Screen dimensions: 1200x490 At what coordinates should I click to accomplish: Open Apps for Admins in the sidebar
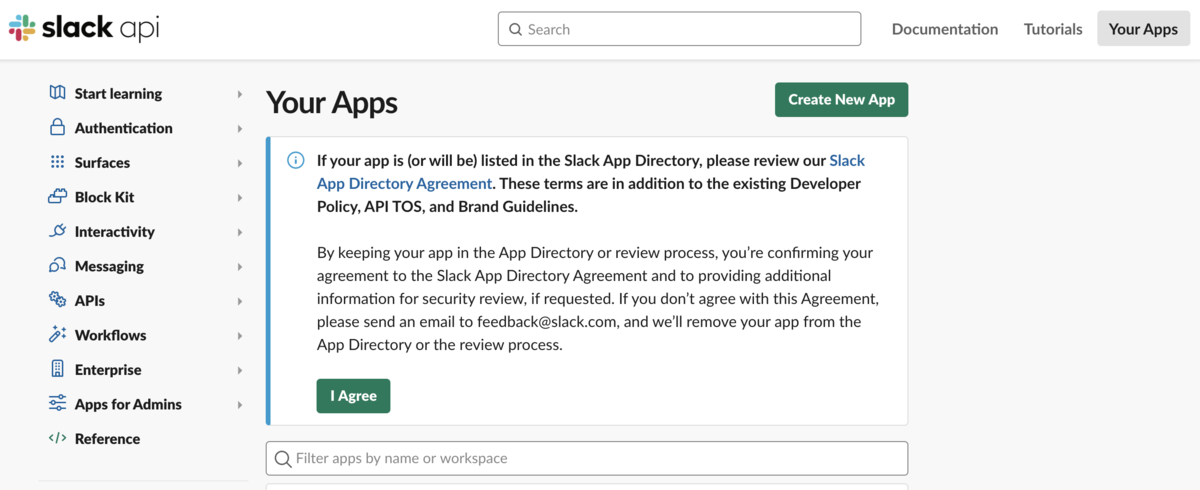pos(128,404)
